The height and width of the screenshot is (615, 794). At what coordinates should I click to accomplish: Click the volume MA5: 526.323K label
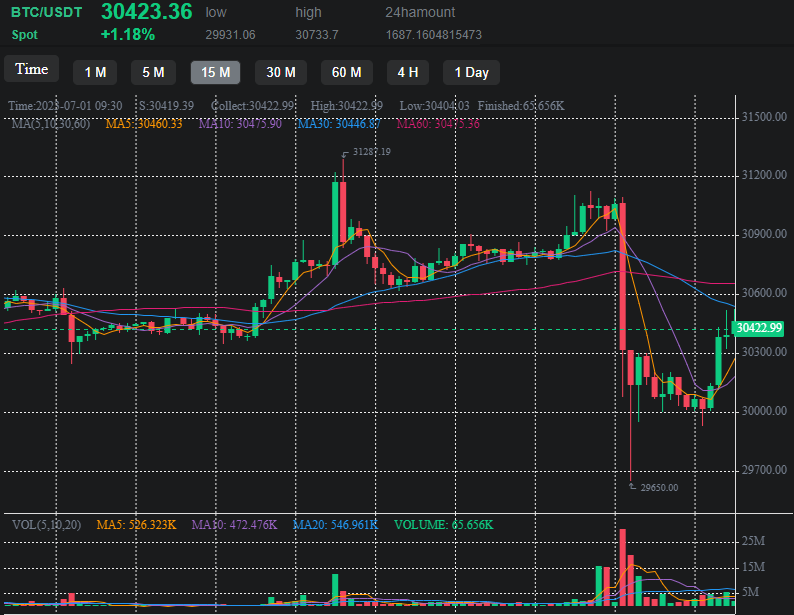[x=136, y=525]
